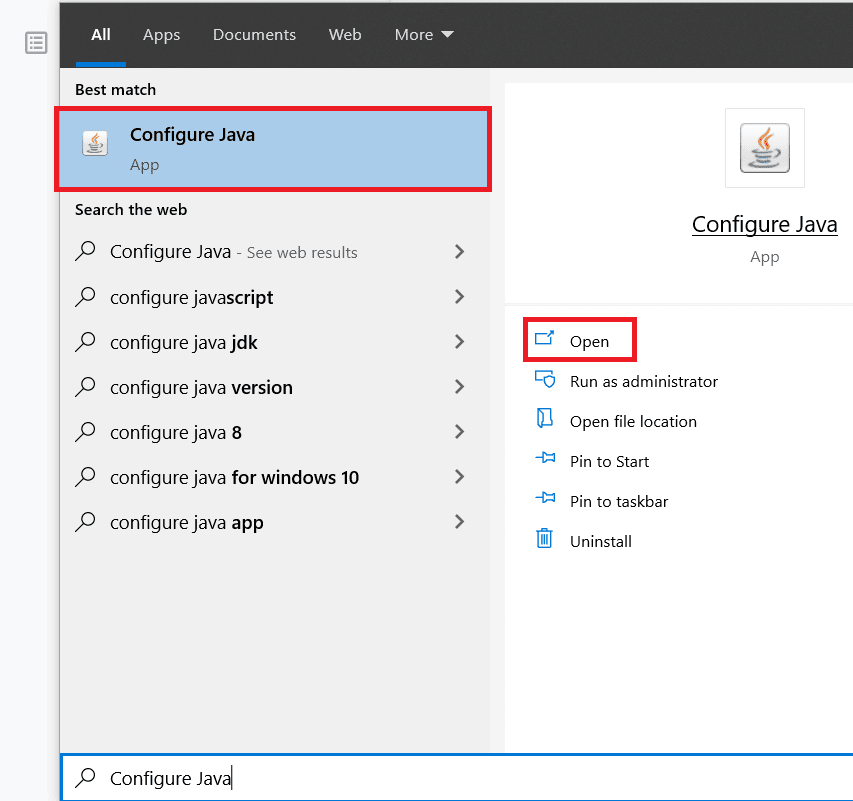853x801 pixels.
Task: Click the Open launch icon
Action: click(545, 340)
